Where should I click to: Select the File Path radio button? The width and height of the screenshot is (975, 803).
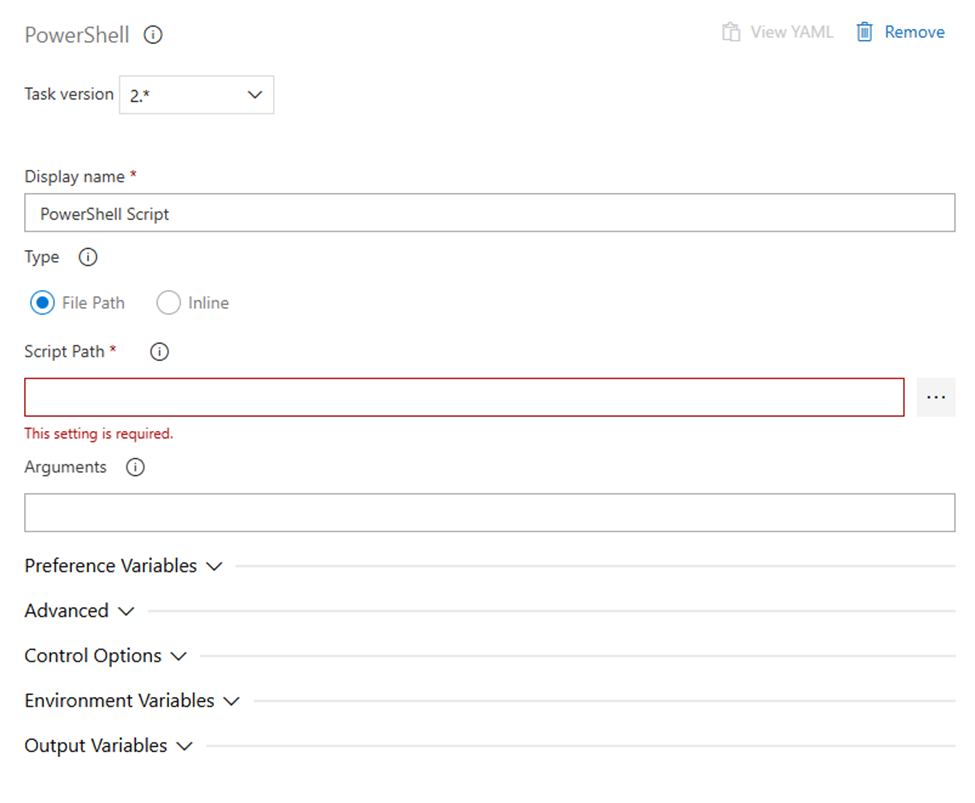(42, 303)
